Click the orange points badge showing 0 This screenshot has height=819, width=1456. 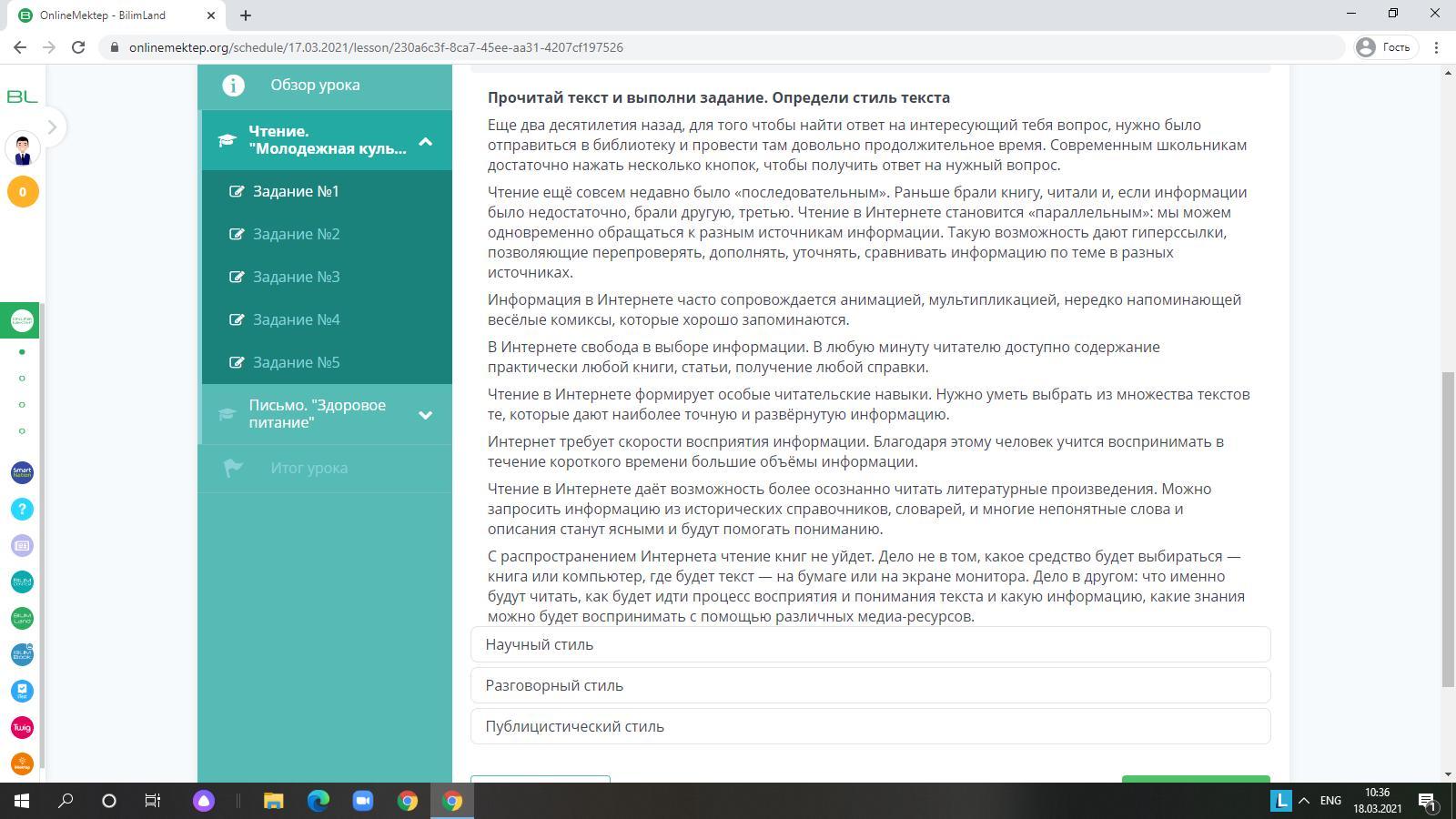coord(23,192)
